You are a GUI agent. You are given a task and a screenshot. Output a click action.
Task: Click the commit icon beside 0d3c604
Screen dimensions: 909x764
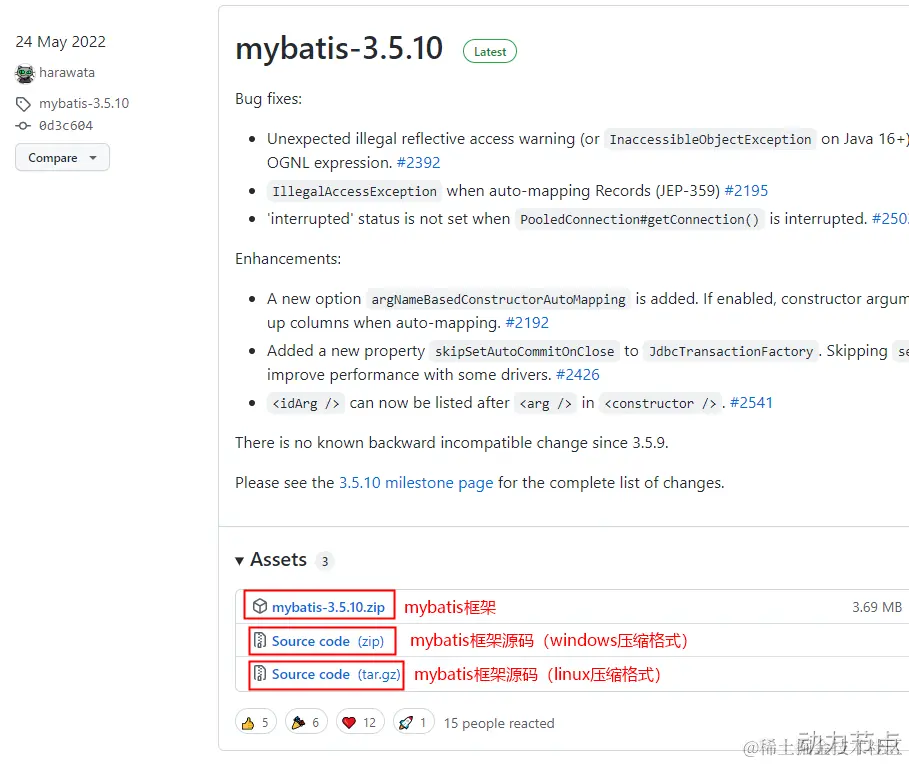pyautogui.click(x=23, y=126)
